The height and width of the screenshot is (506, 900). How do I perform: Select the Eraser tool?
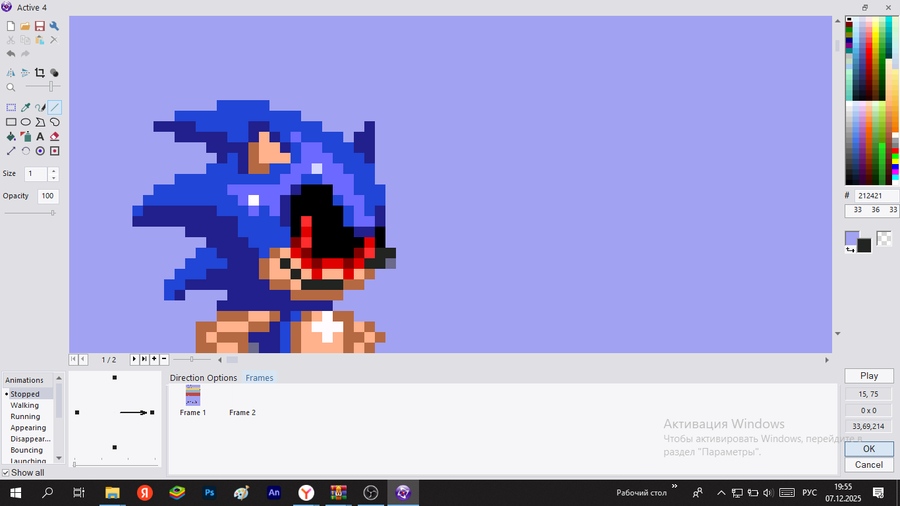coord(55,137)
